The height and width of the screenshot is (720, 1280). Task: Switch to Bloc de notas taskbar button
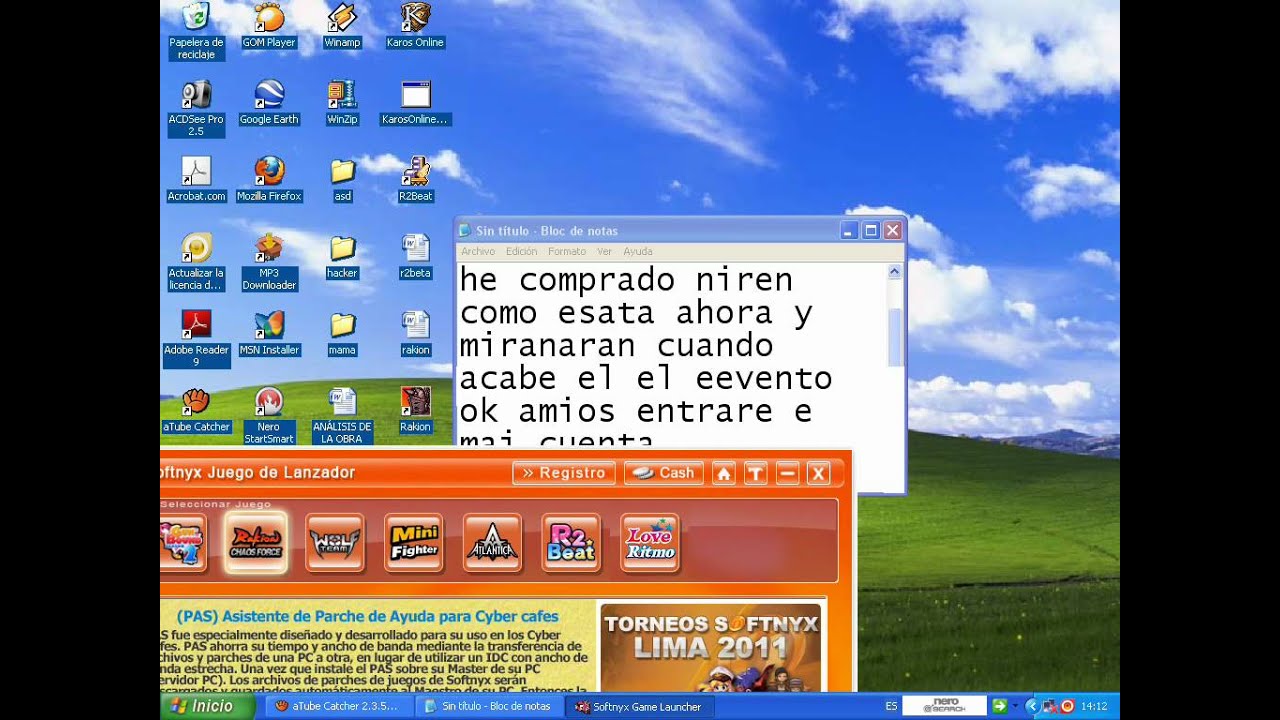pyautogui.click(x=490, y=706)
